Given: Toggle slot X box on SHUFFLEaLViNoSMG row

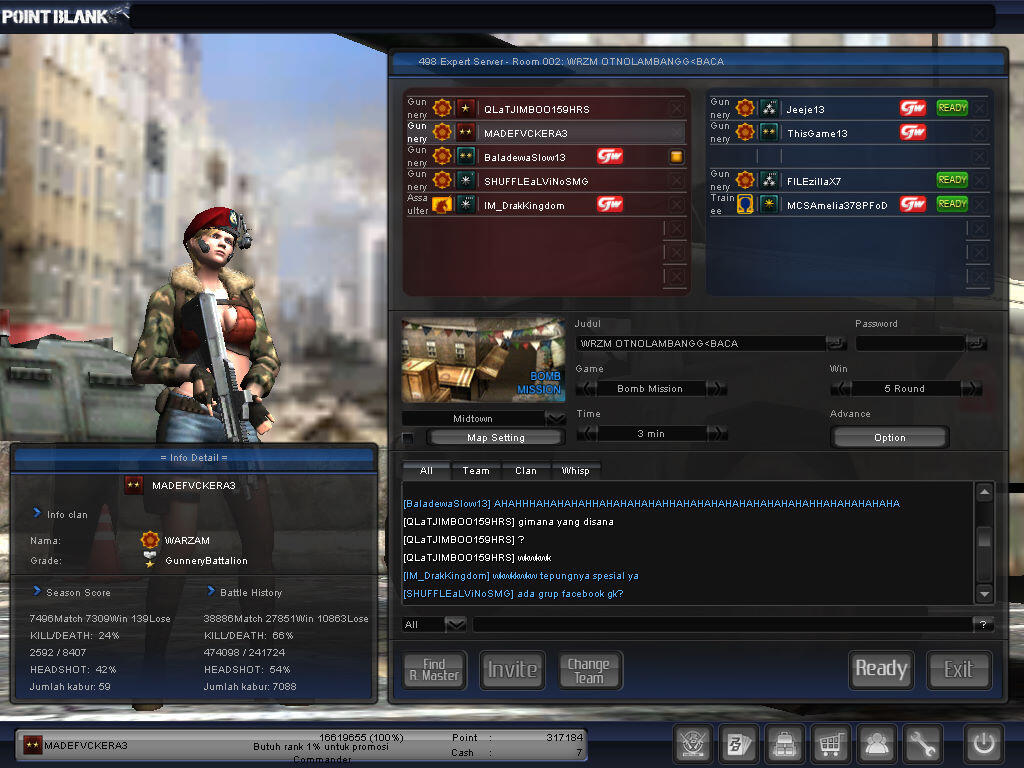Looking at the screenshot, I should [x=677, y=181].
